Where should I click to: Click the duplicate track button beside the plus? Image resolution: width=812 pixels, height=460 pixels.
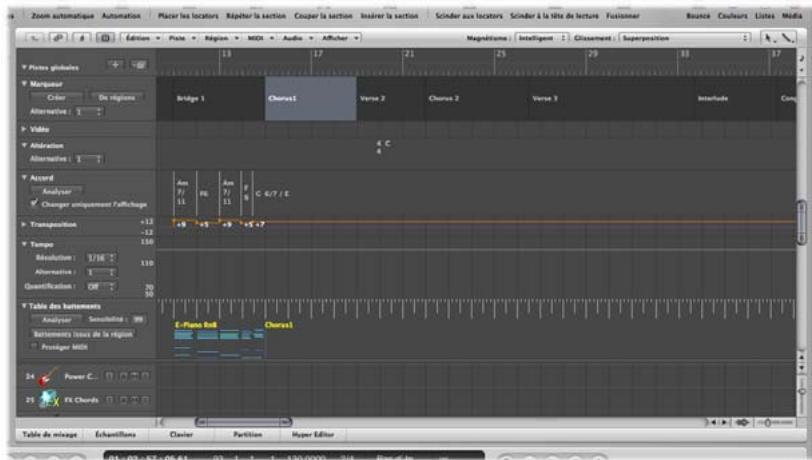(x=138, y=65)
